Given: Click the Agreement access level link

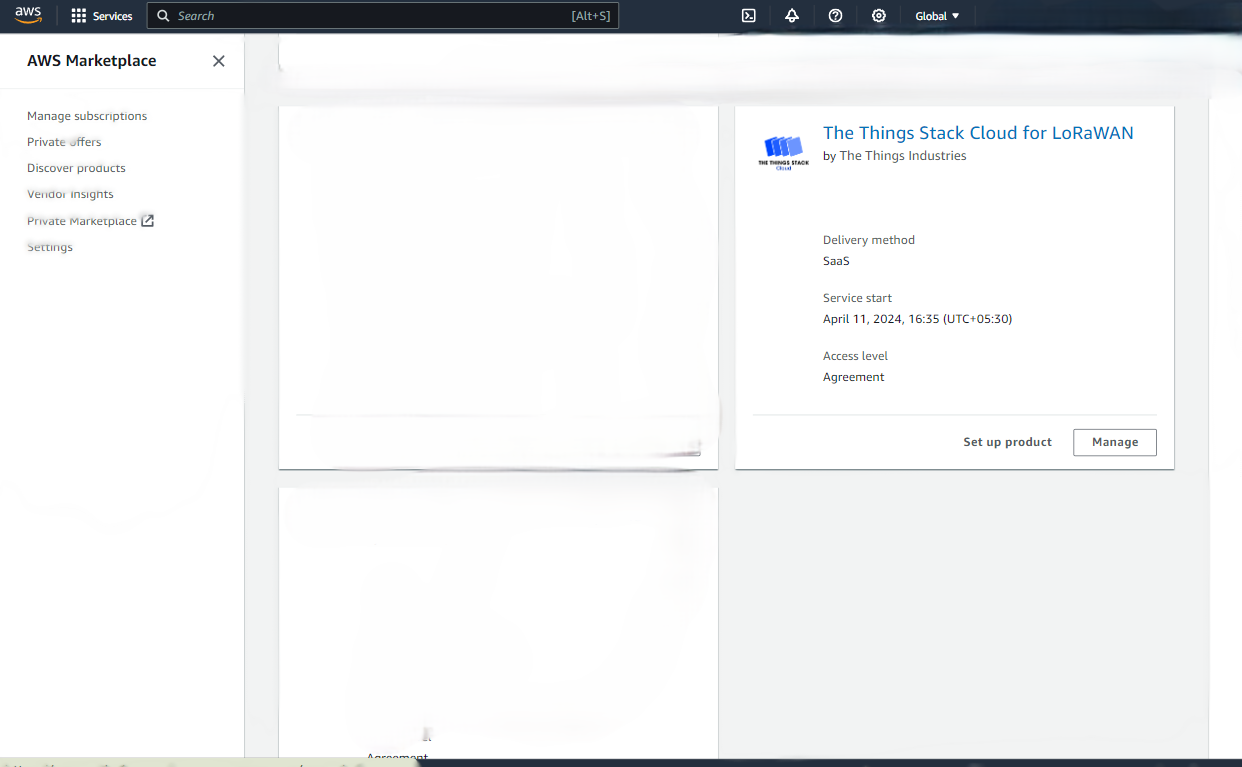Looking at the screenshot, I should coord(853,376).
